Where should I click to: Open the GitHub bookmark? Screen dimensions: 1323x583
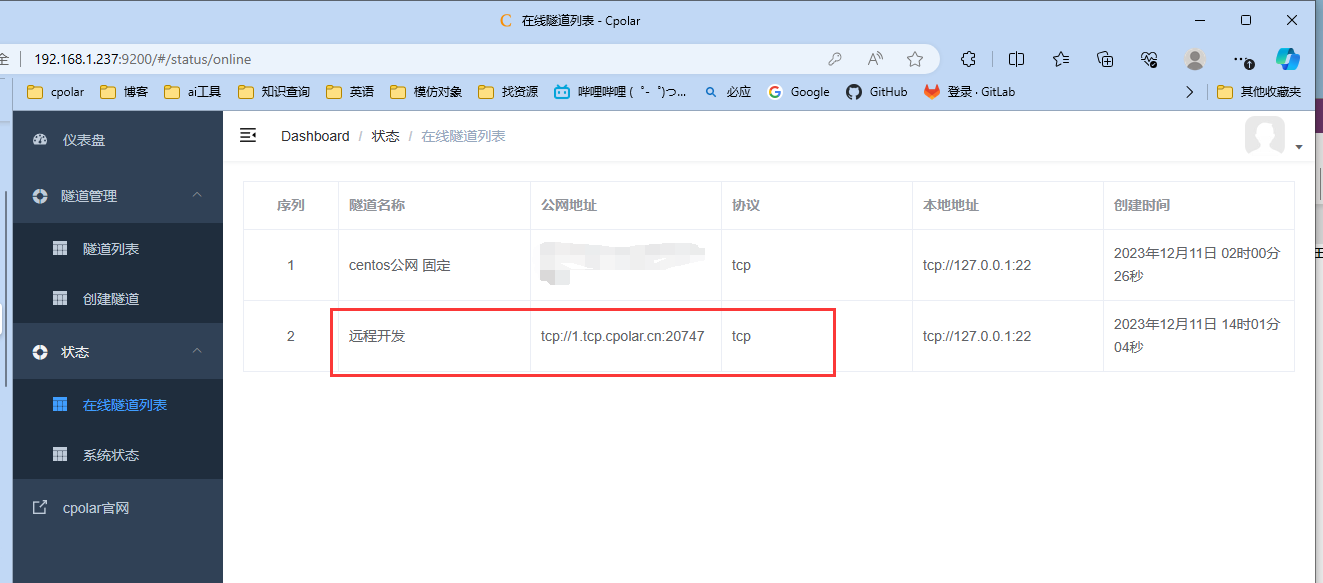tap(877, 92)
